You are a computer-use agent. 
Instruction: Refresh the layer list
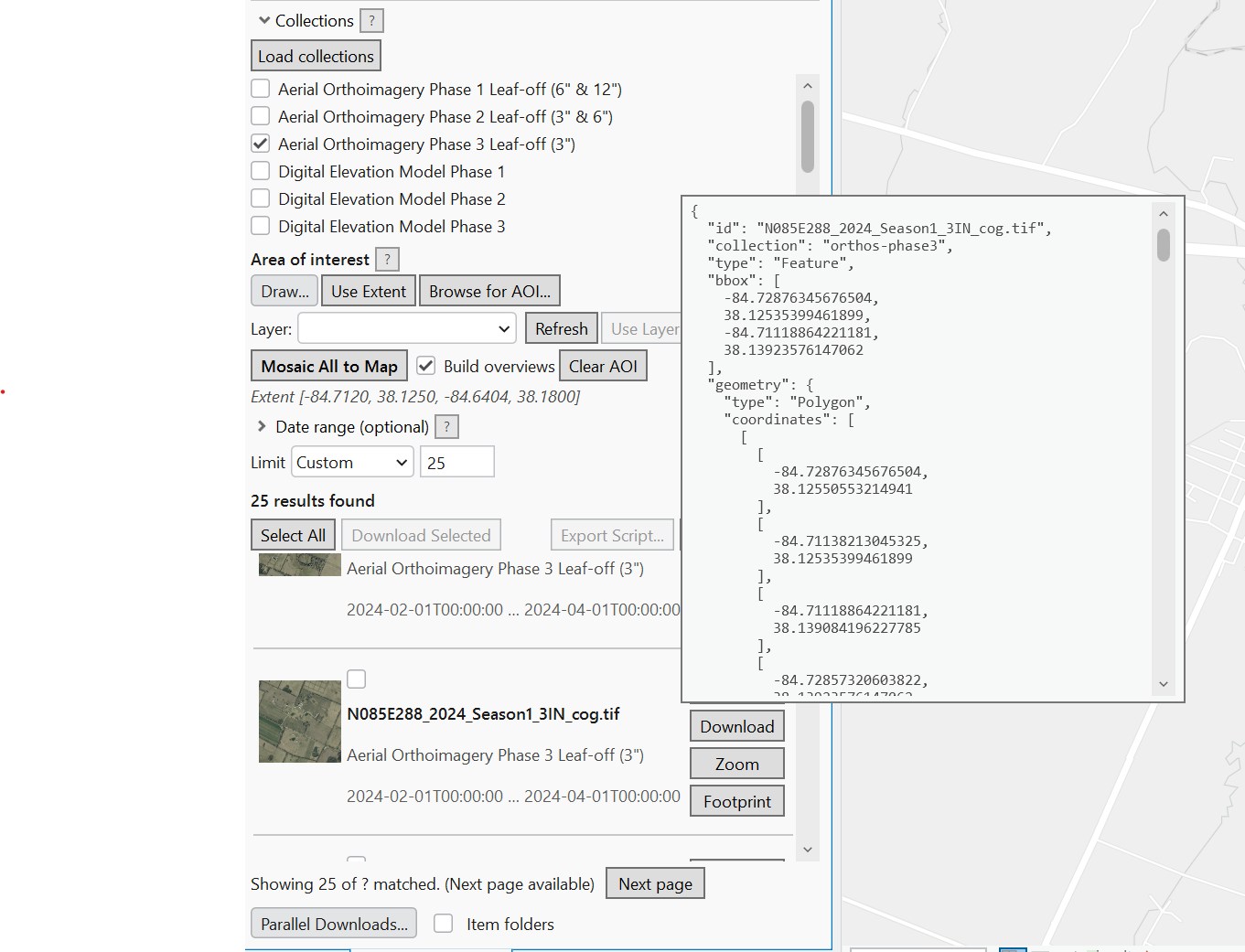click(562, 328)
